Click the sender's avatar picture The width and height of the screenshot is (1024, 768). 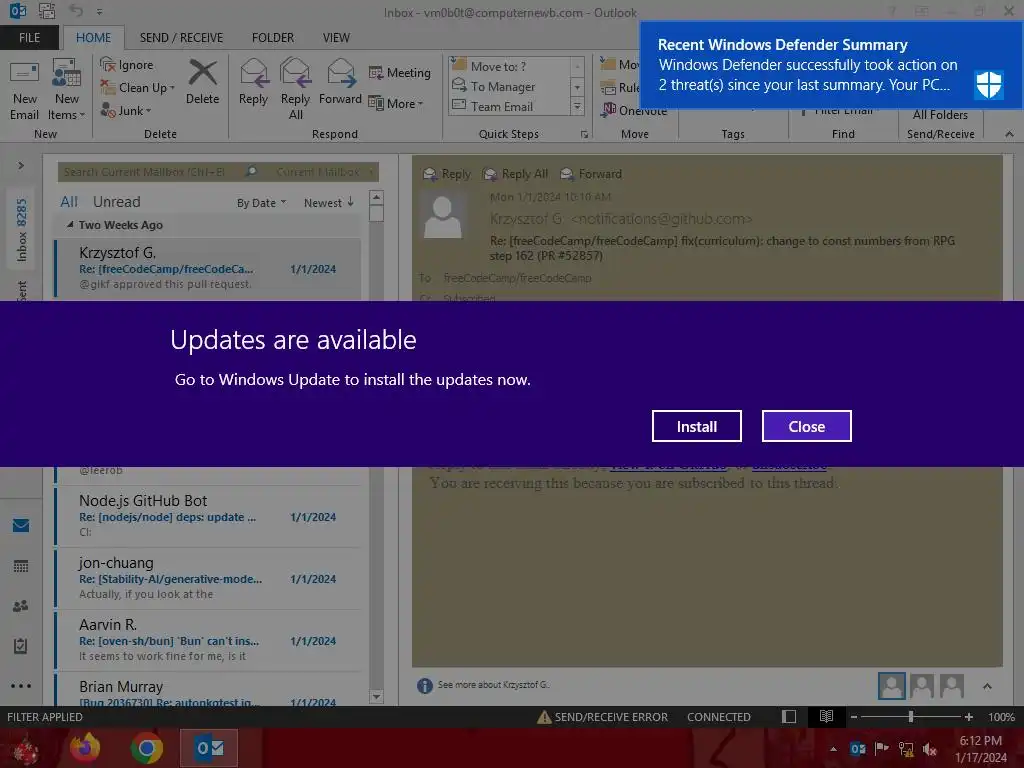[x=443, y=216]
